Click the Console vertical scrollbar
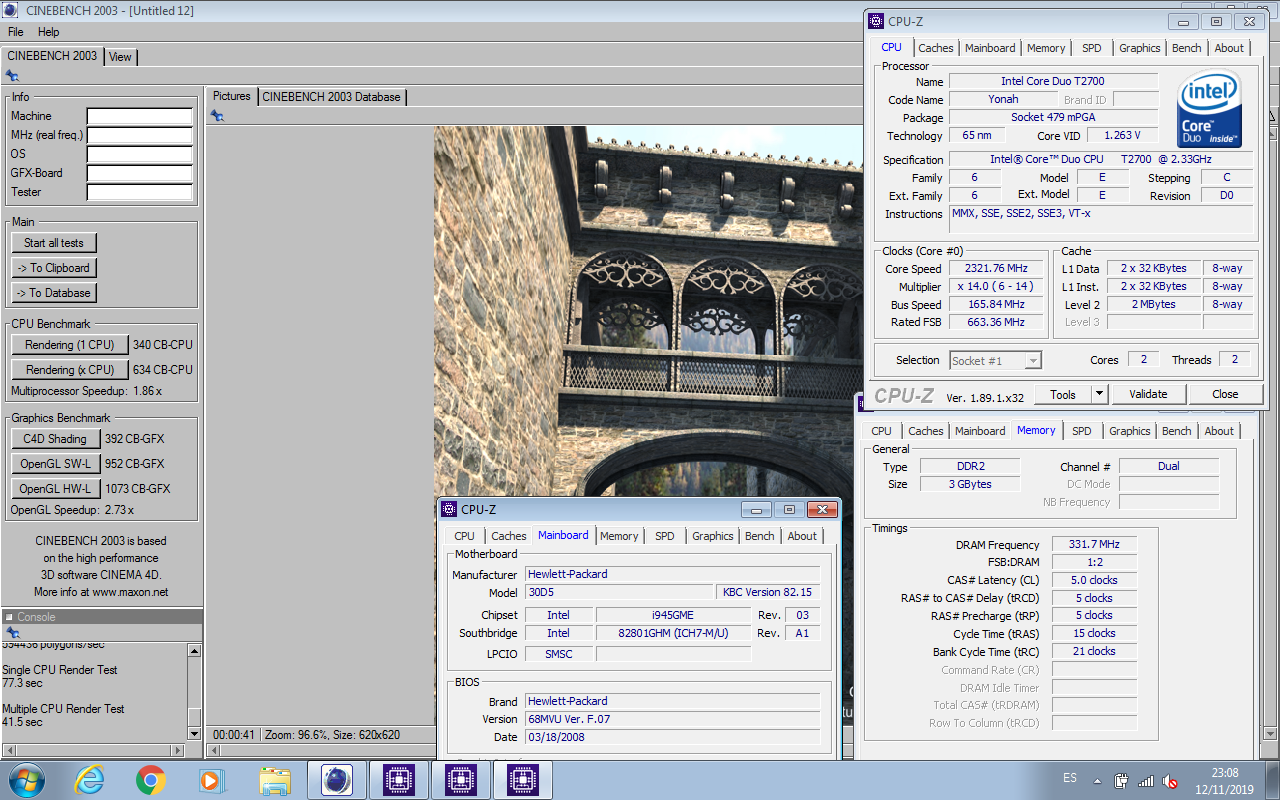This screenshot has height=800, width=1280. point(195,692)
